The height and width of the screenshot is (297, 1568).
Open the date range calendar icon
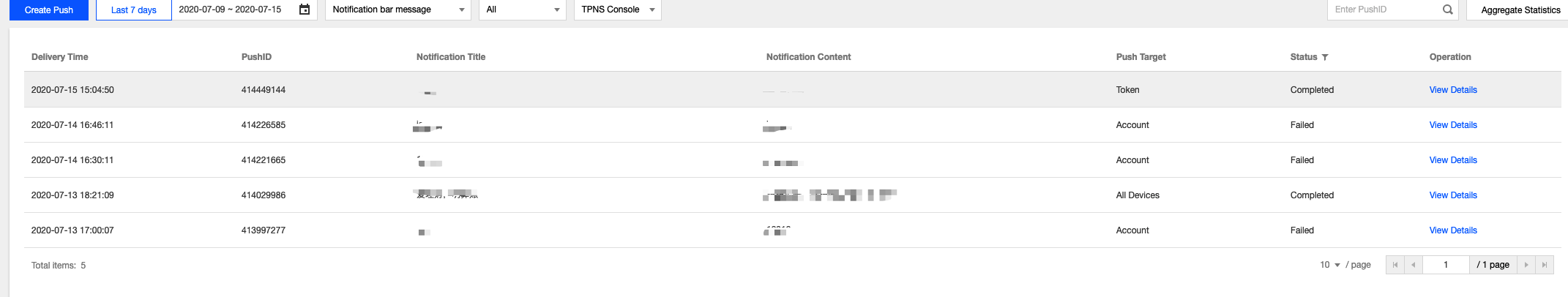coord(305,10)
